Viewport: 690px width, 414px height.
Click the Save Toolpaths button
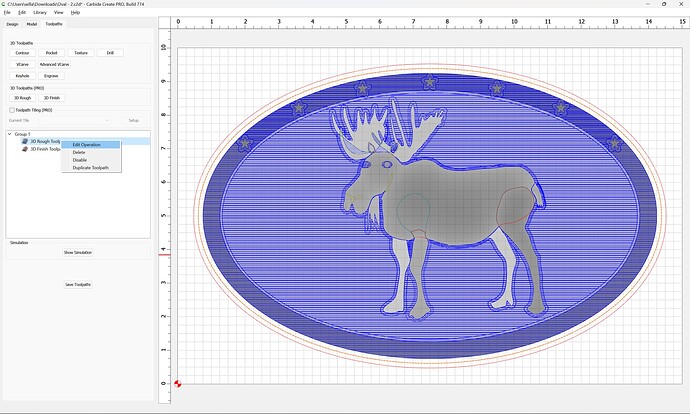point(78,285)
